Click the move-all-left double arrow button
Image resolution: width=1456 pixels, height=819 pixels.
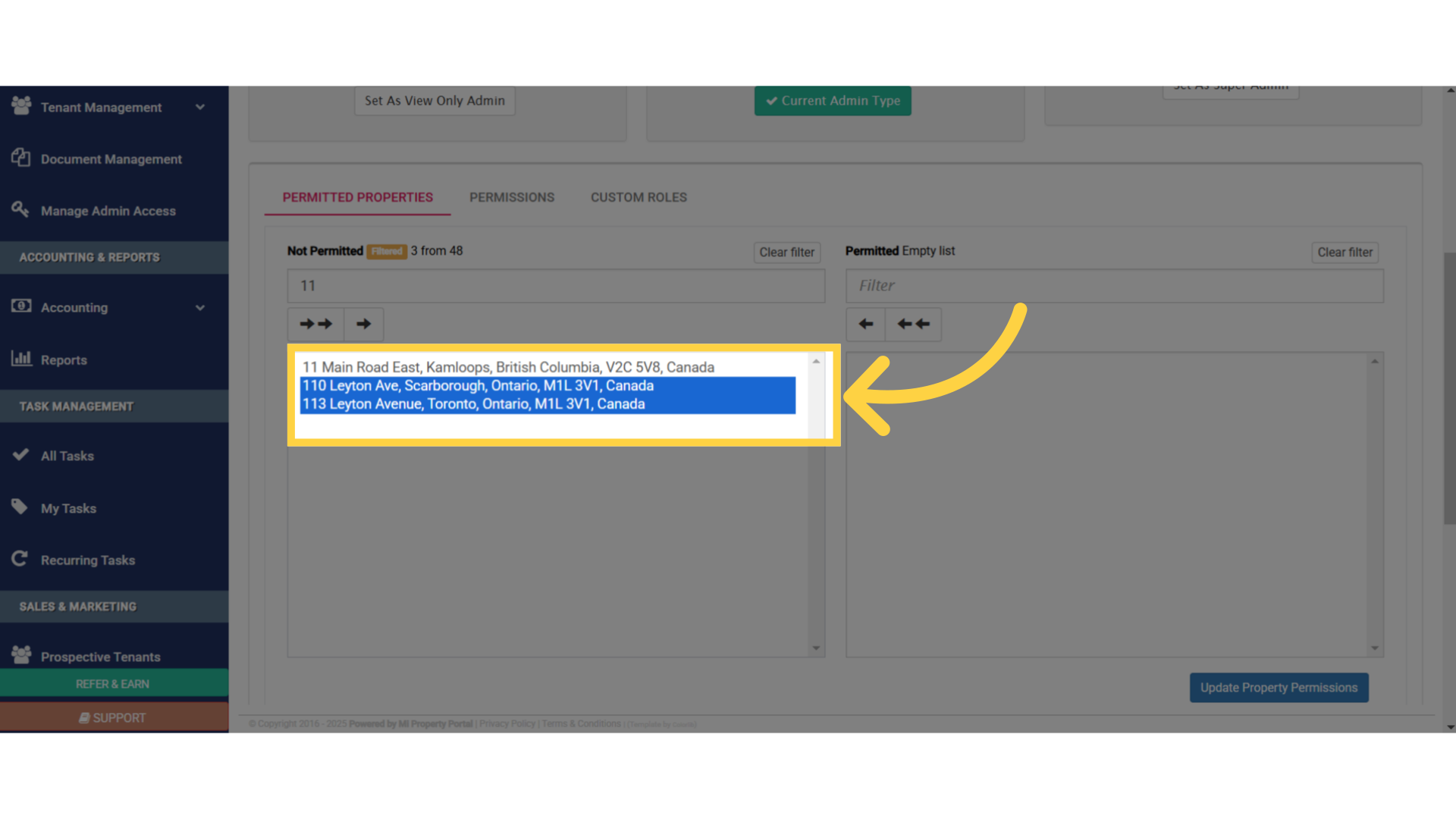tap(913, 324)
